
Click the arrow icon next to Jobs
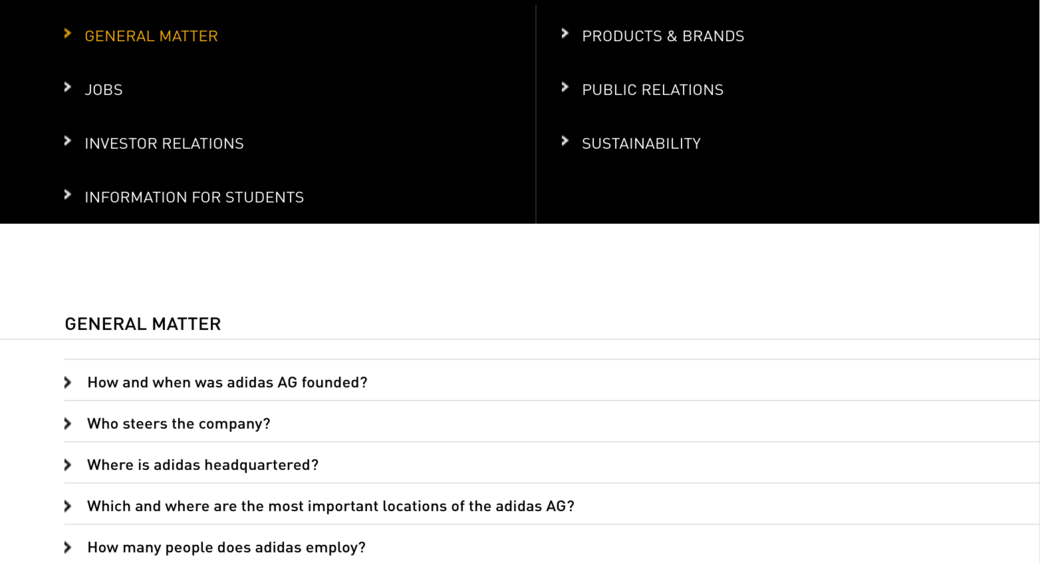[67, 88]
